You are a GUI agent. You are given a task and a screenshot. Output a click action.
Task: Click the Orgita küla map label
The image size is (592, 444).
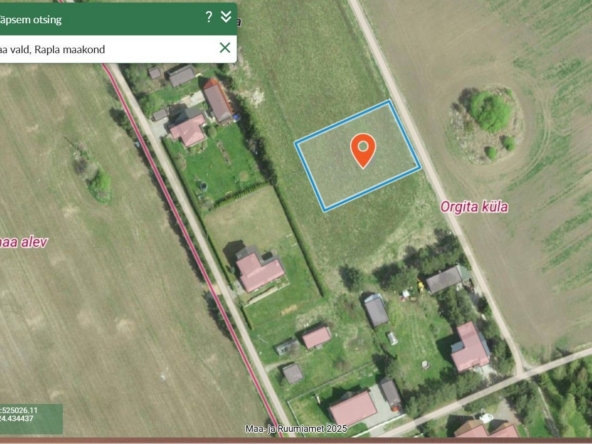474,207
